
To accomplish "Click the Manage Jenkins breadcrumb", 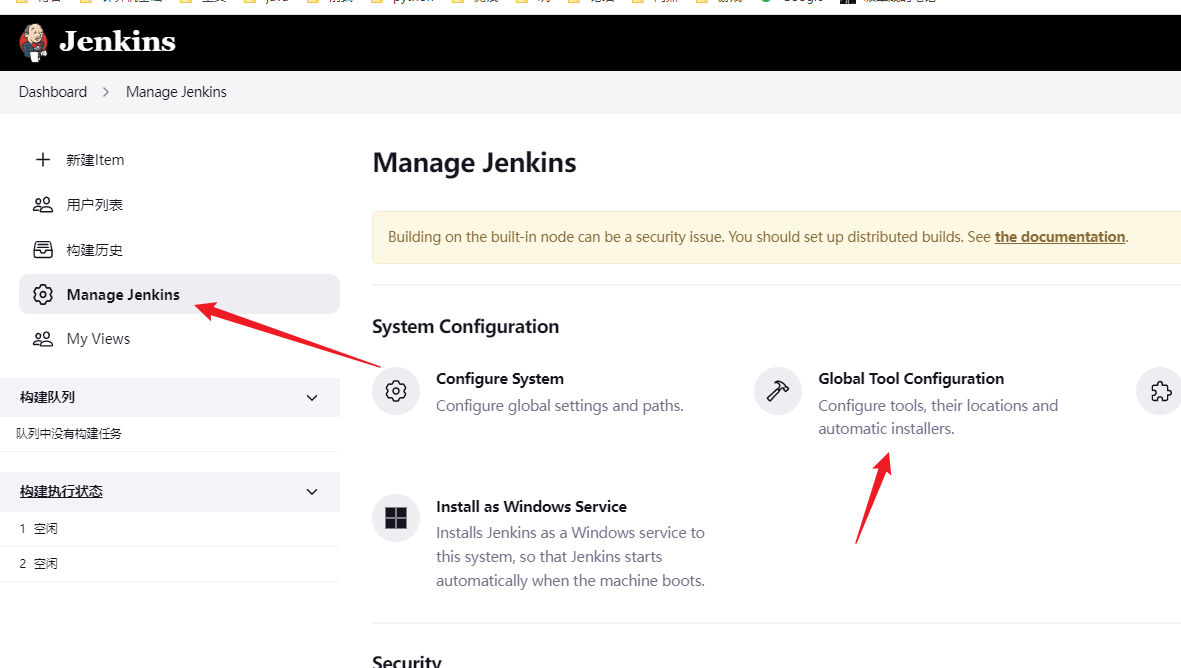I will (176, 92).
